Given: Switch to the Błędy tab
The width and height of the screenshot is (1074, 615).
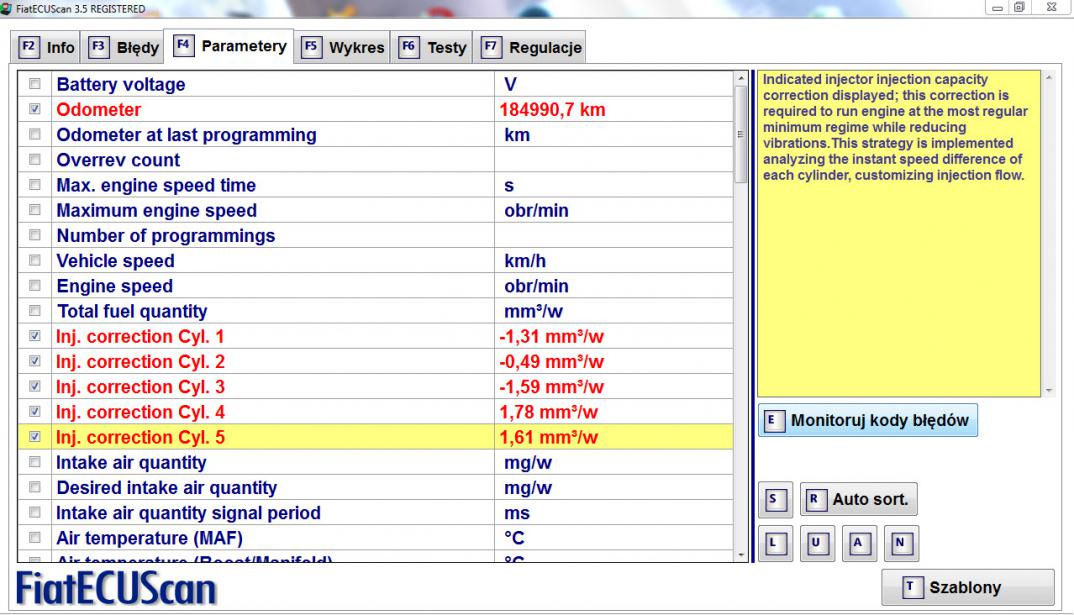Looking at the screenshot, I should [x=123, y=47].
